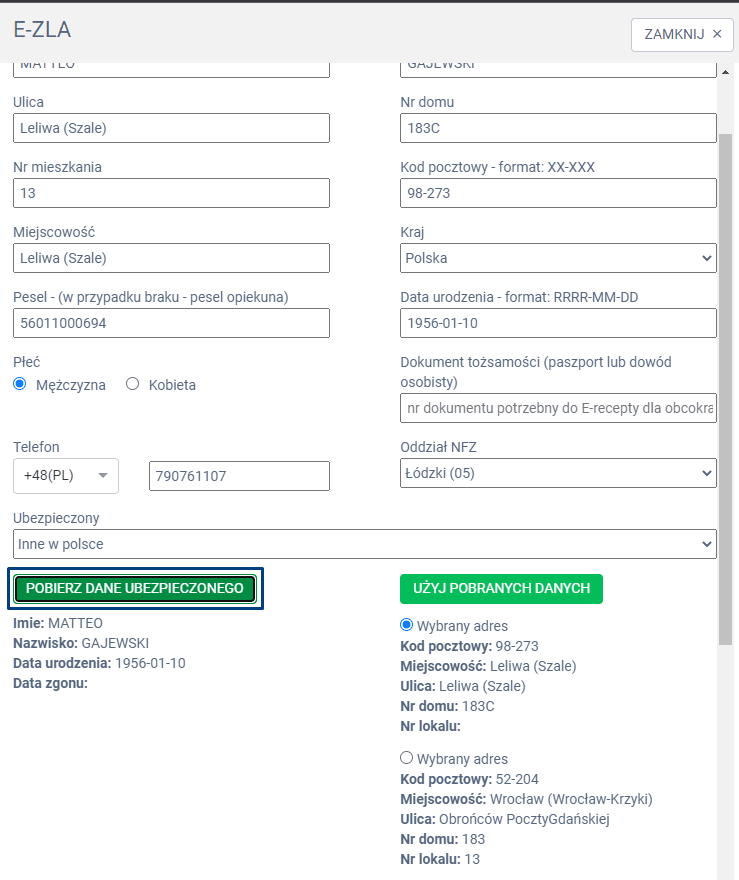Viewport: 739px width, 880px height.
Task: Select the Kobieta radio button
Action: 133,384
